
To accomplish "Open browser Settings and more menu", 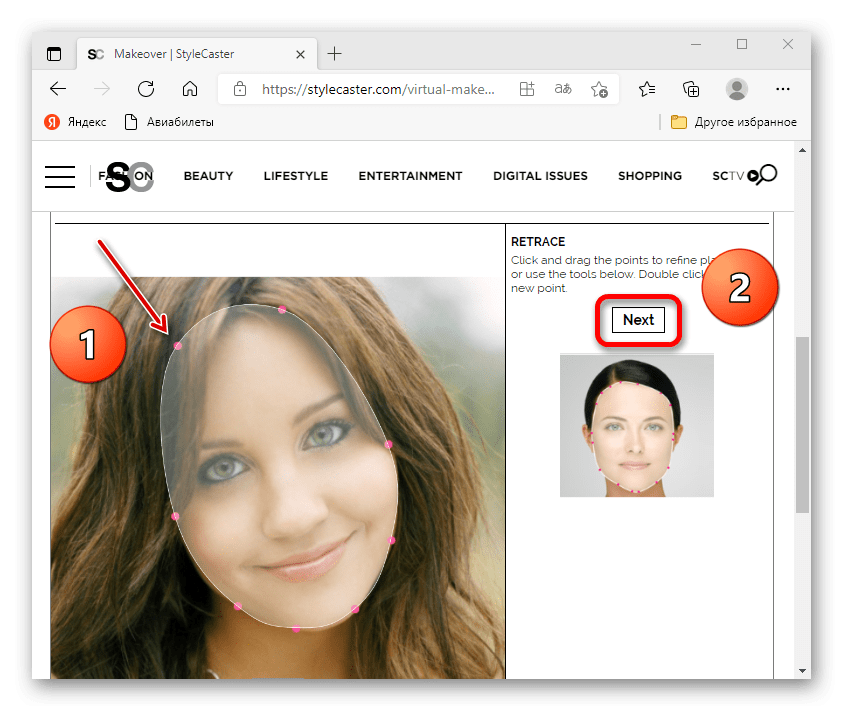I will (x=783, y=89).
